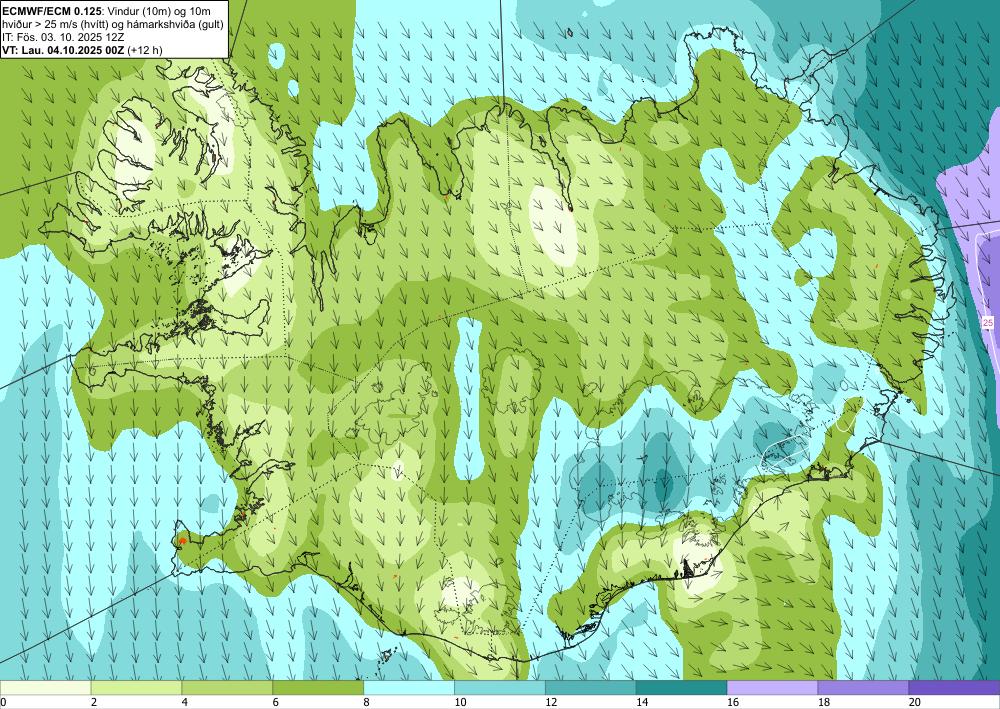The image size is (1000, 709).
Task: Click the dark purple above-20 m/s legend swatch
Action: 954,688
